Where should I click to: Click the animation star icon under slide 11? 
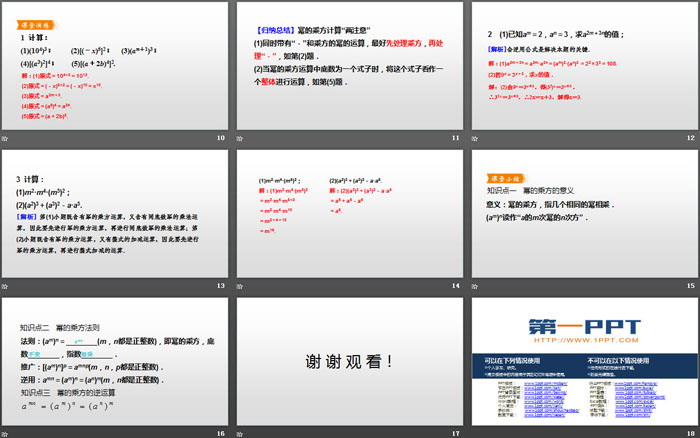[240, 137]
